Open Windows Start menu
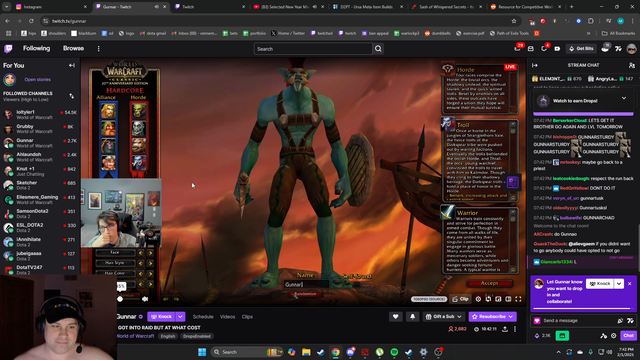The width and height of the screenshot is (640, 360). (202, 352)
